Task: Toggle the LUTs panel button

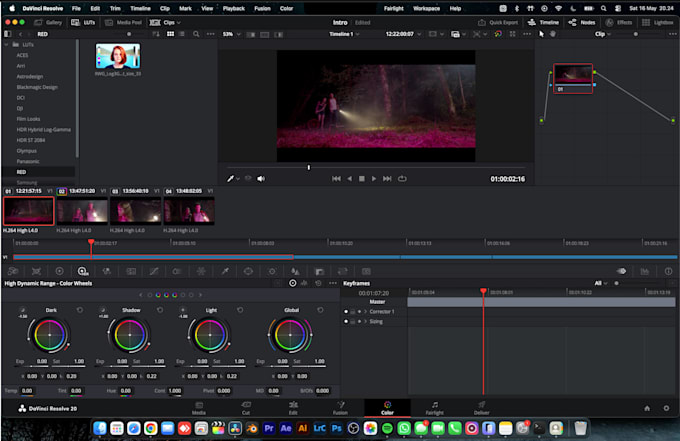Action: tap(83, 23)
